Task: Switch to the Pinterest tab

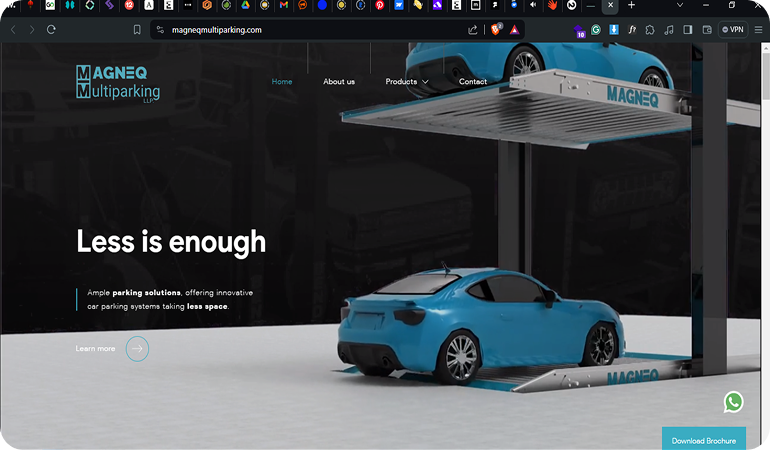Action: pyautogui.click(x=380, y=5)
